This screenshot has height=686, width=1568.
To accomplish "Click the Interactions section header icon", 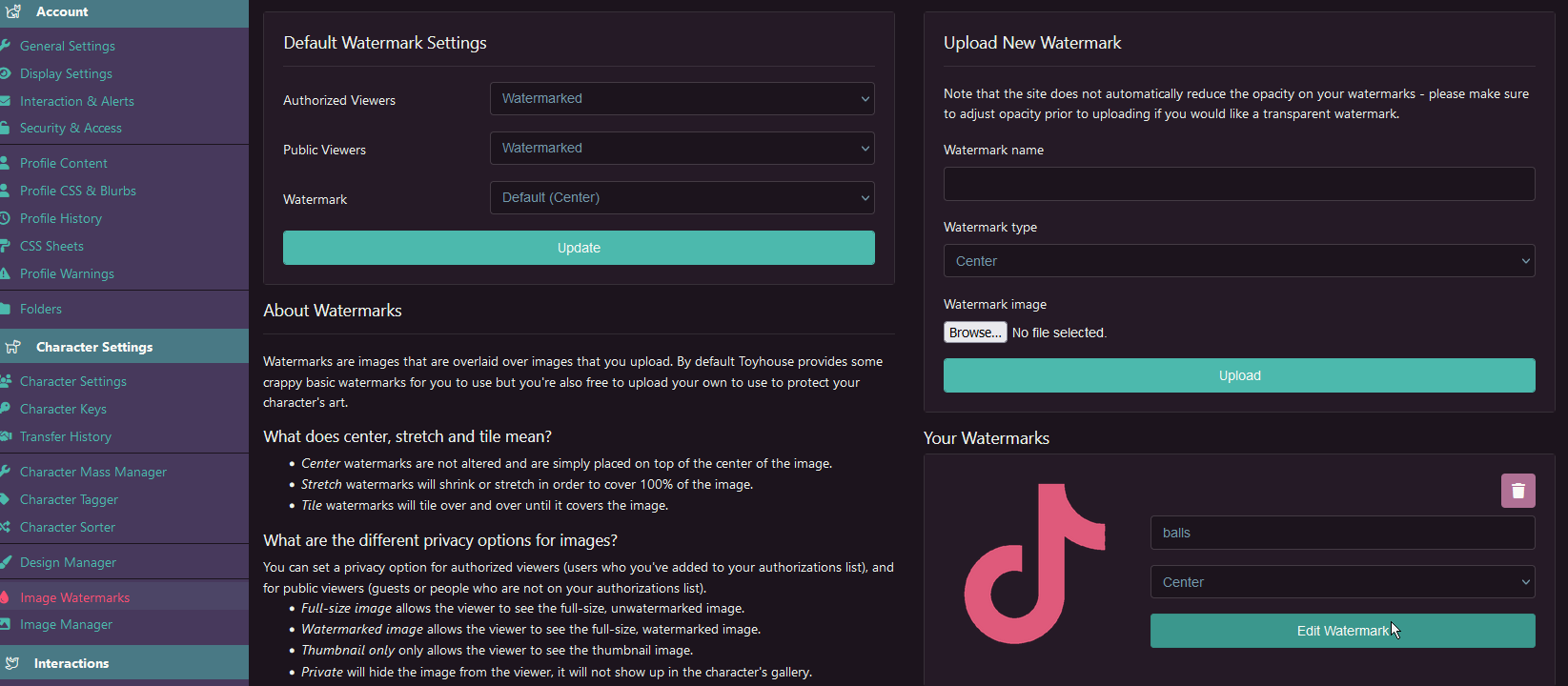I will (x=12, y=663).
